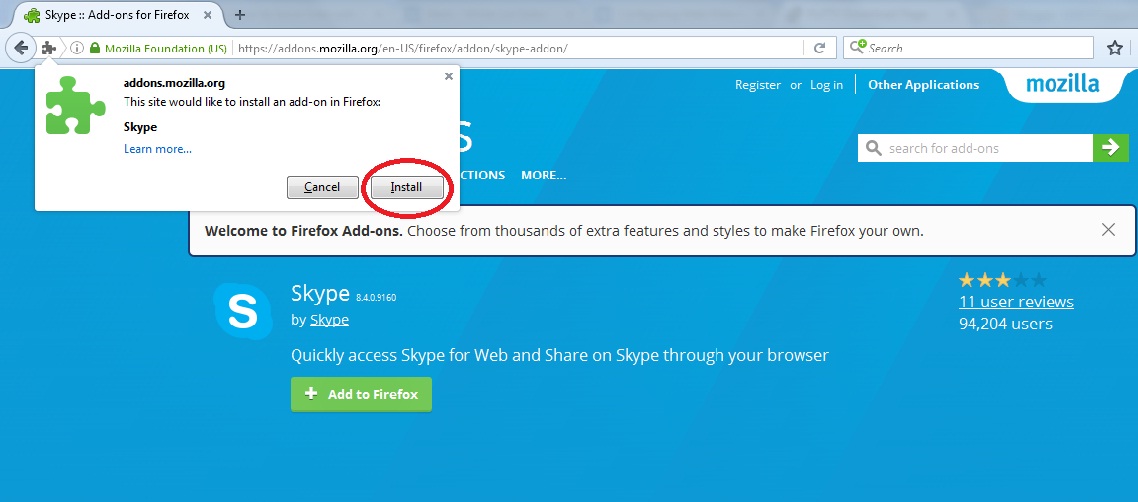Click the Install button in the popup

[x=406, y=186]
